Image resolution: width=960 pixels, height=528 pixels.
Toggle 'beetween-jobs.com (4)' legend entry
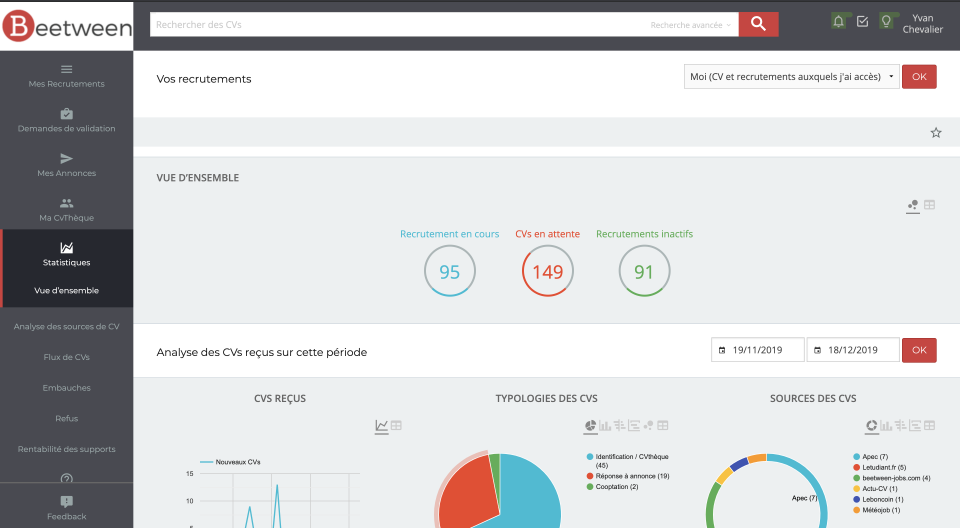[x=892, y=478]
